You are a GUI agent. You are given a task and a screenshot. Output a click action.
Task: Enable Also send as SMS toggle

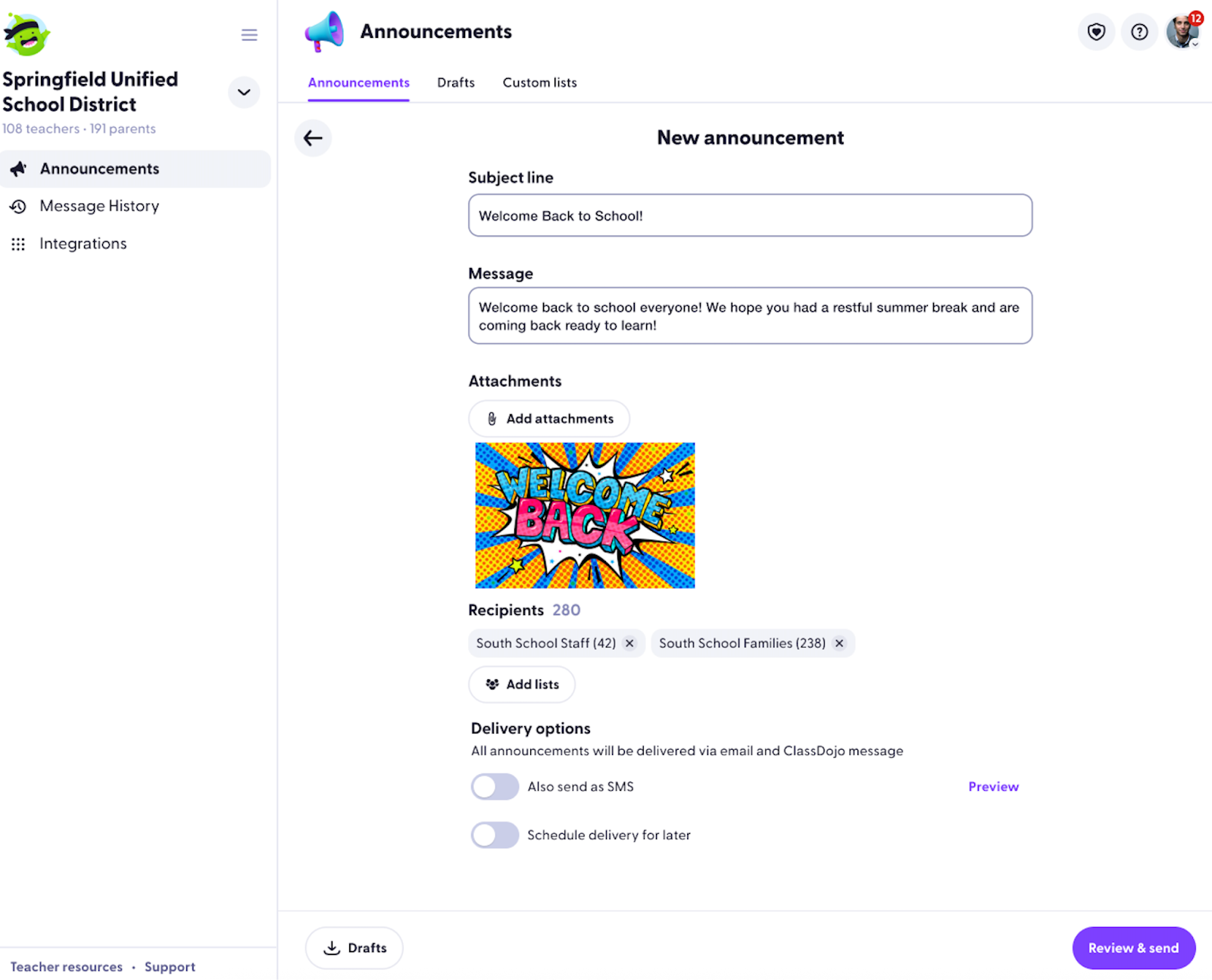[x=495, y=787]
